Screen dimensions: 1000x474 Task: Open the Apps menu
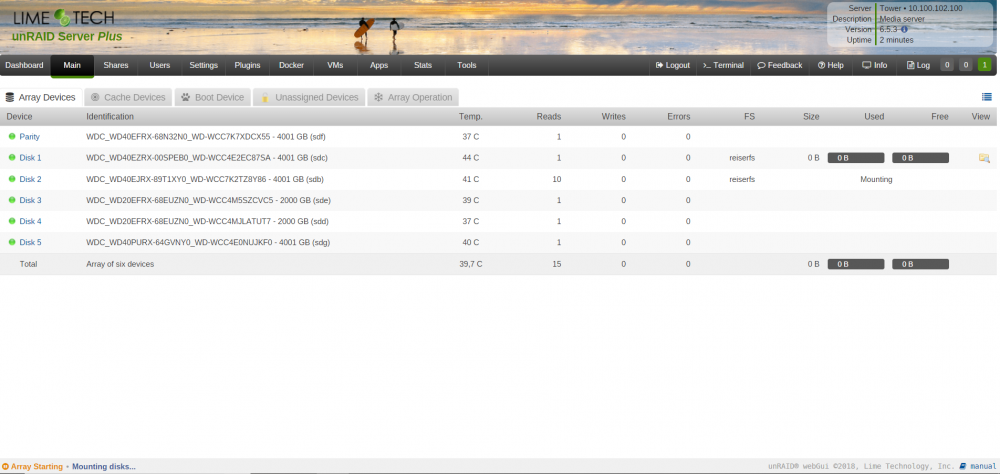(x=379, y=65)
